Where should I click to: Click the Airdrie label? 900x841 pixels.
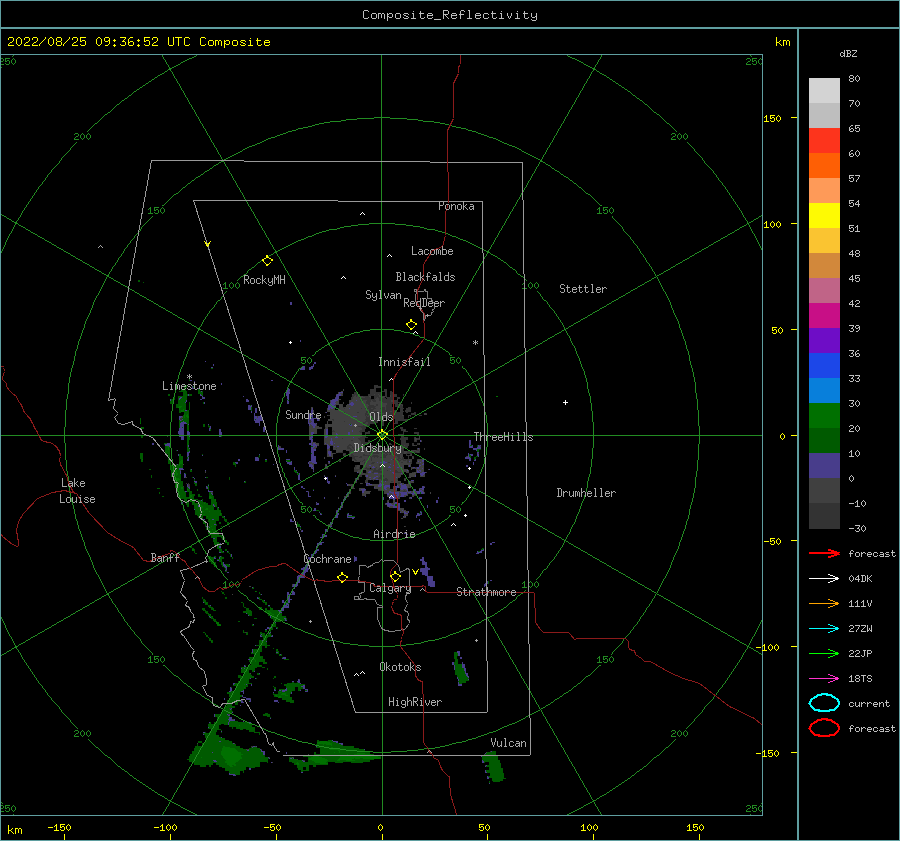pyautogui.click(x=394, y=534)
